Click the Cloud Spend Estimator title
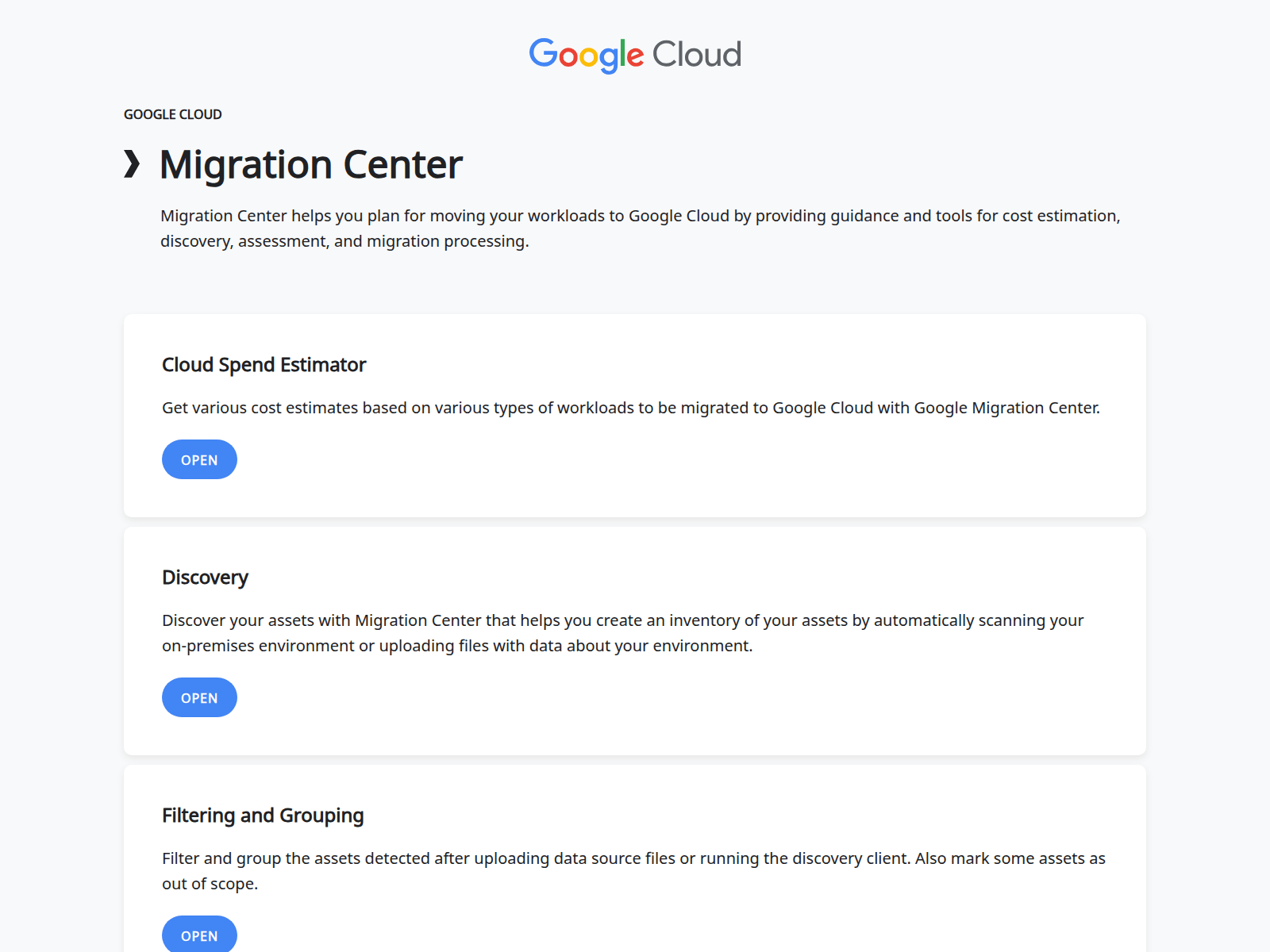Screen dimensions: 1270x952 coord(264,365)
